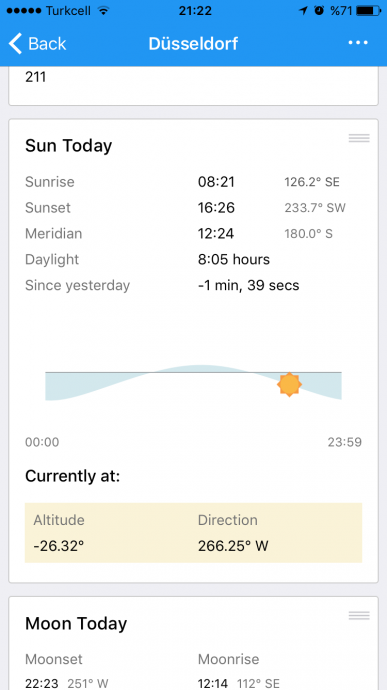Image resolution: width=387 pixels, height=690 pixels.
Task: Tap the Moonrise 12:14 entry
Action: tap(239, 671)
